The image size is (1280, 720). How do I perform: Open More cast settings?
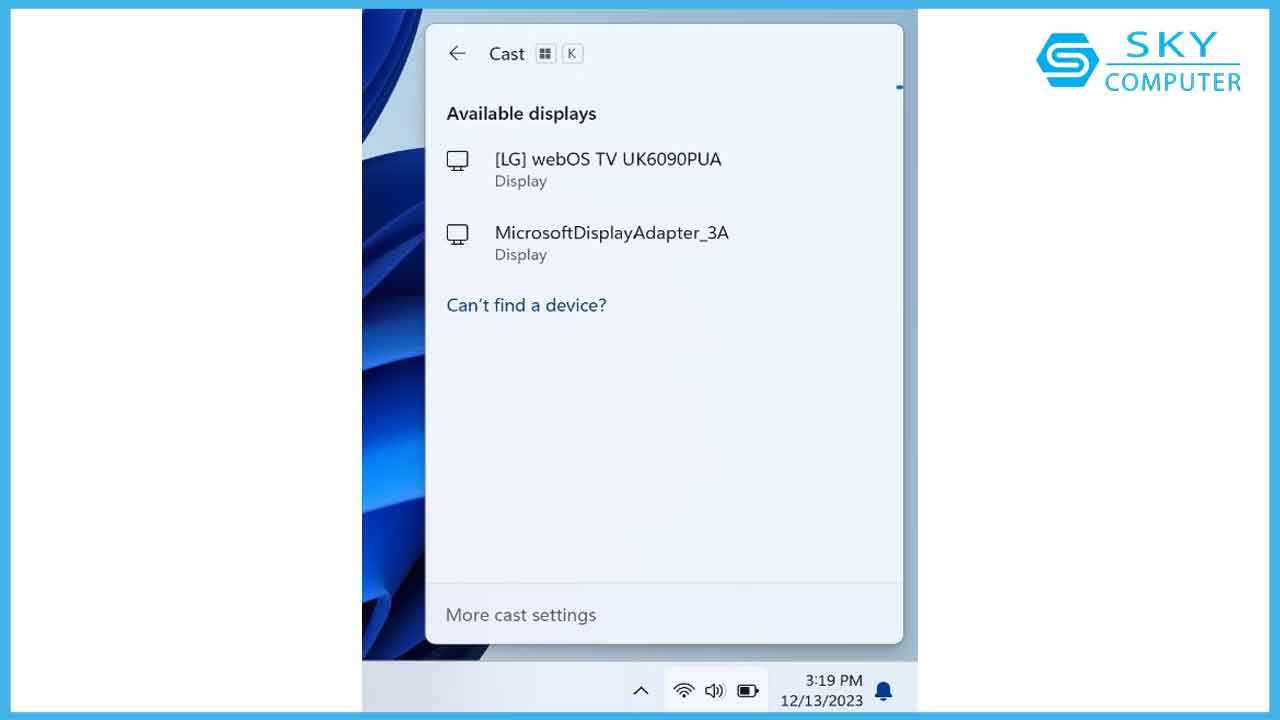tap(521, 615)
